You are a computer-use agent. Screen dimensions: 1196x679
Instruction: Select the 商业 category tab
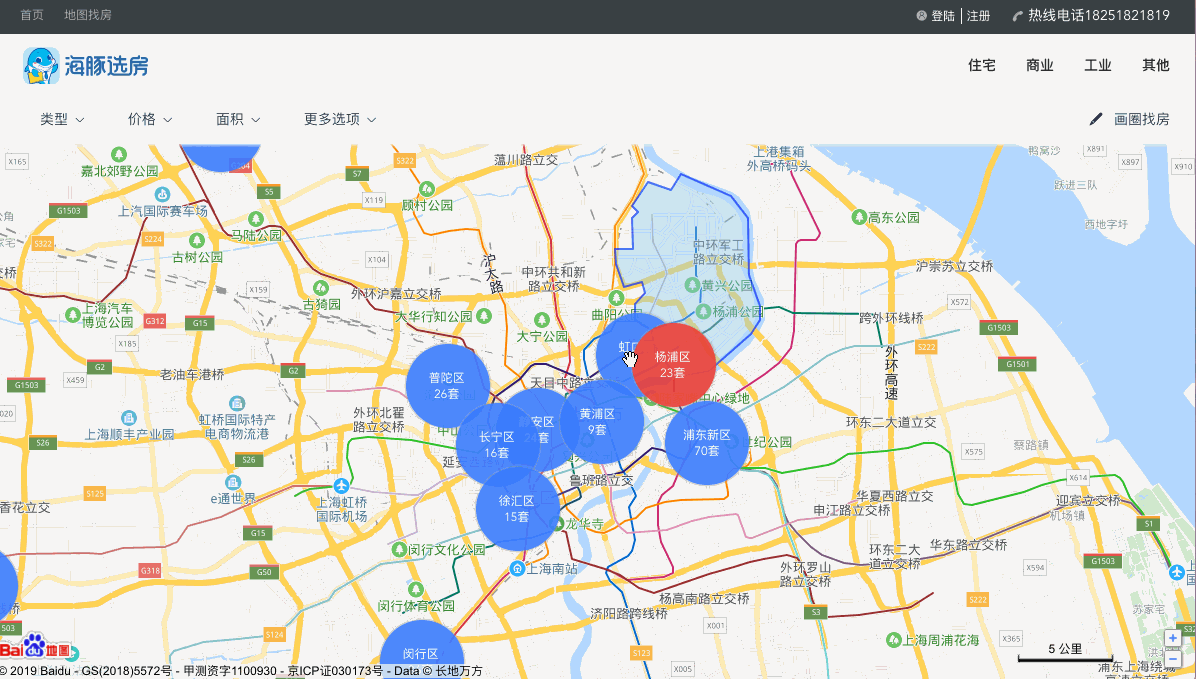coord(1040,66)
